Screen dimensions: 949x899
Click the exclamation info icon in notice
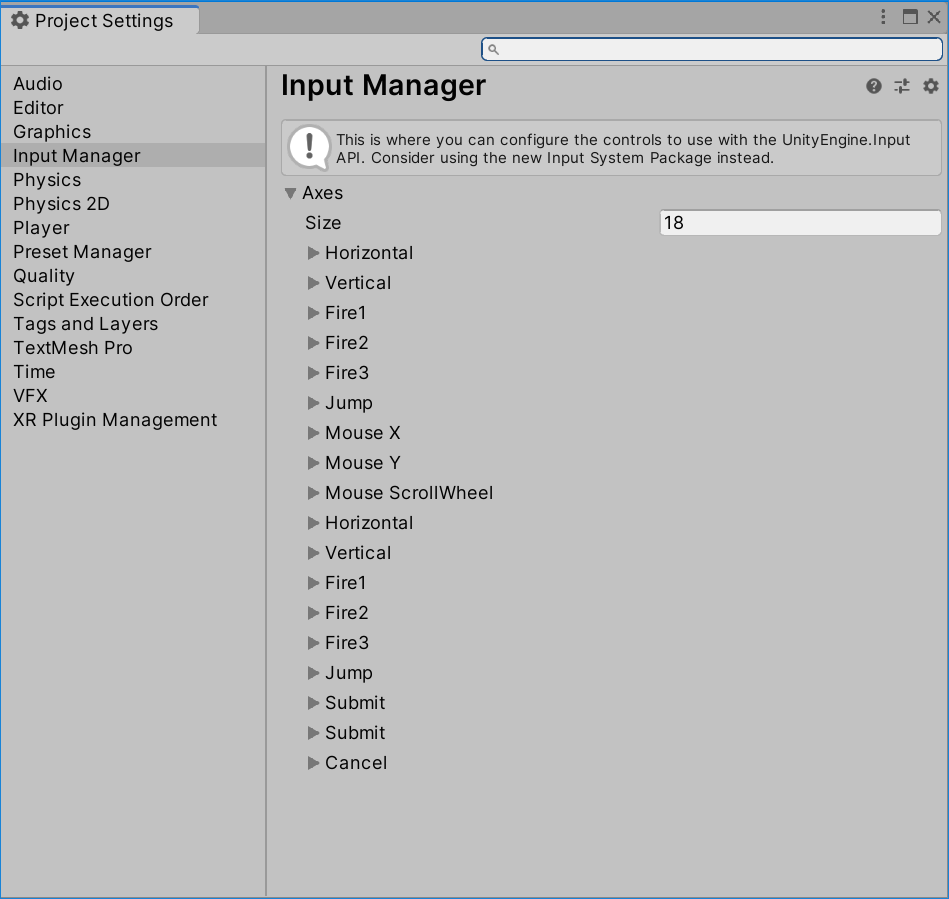(309, 148)
